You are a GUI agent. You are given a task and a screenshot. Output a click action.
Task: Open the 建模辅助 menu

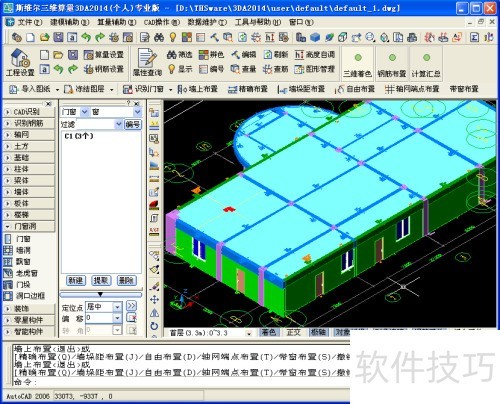click(x=70, y=22)
